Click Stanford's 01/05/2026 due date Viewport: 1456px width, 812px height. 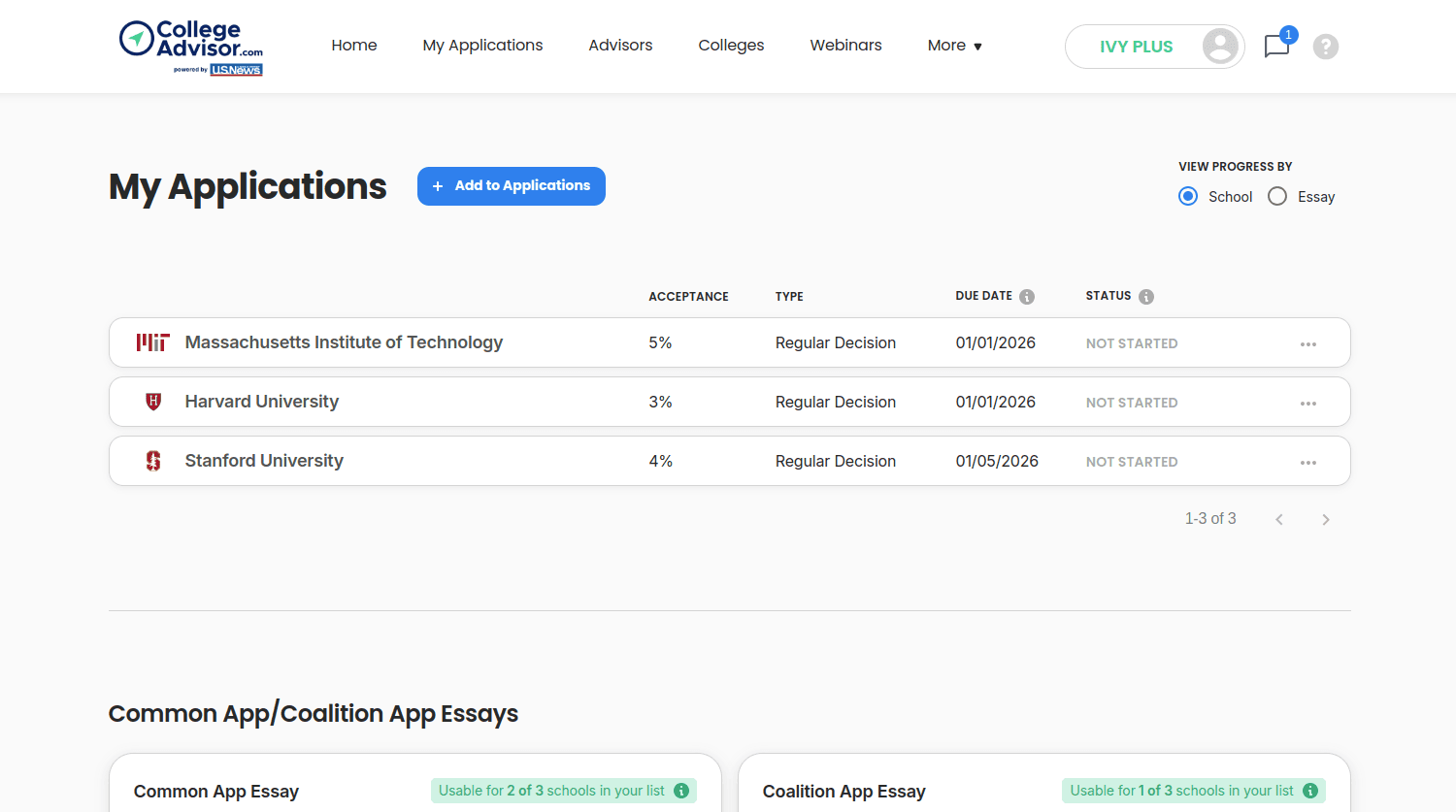click(997, 461)
